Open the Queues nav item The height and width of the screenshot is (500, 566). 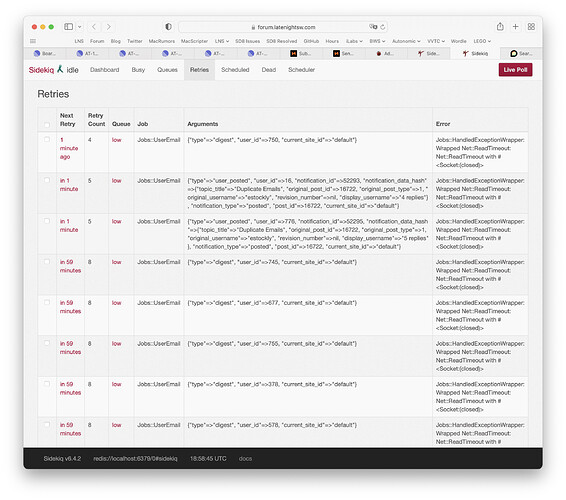pyautogui.click(x=167, y=70)
